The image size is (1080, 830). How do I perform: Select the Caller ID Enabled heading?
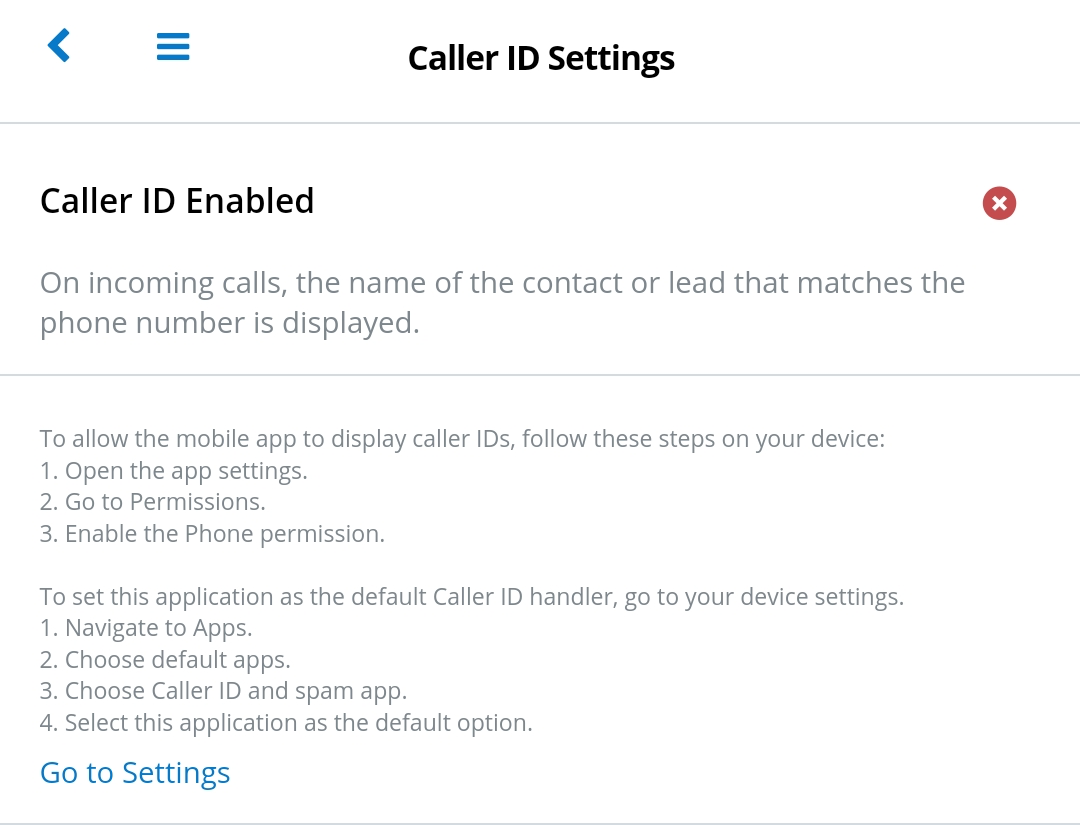point(176,200)
